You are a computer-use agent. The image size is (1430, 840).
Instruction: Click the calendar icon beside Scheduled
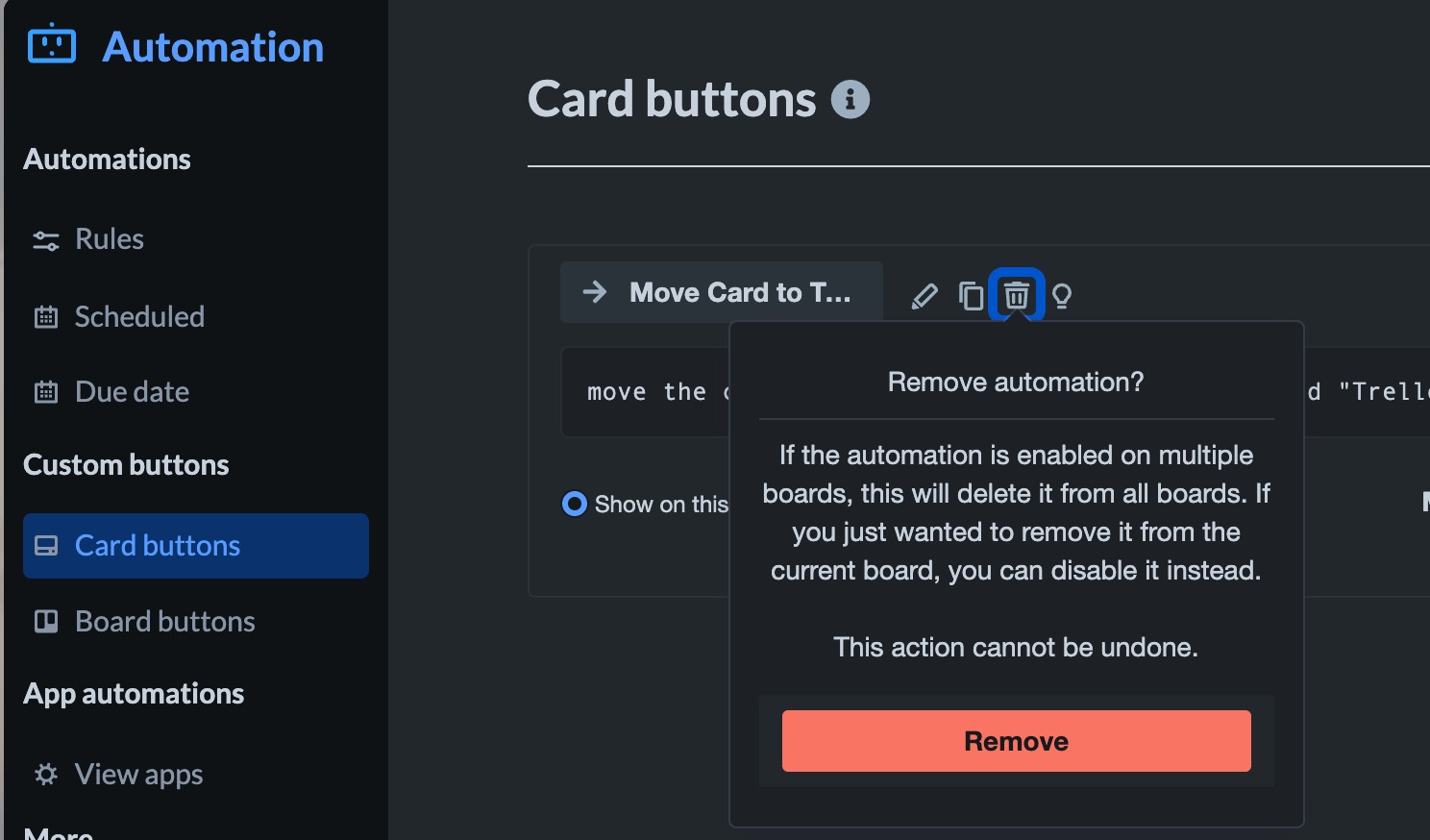point(44,316)
